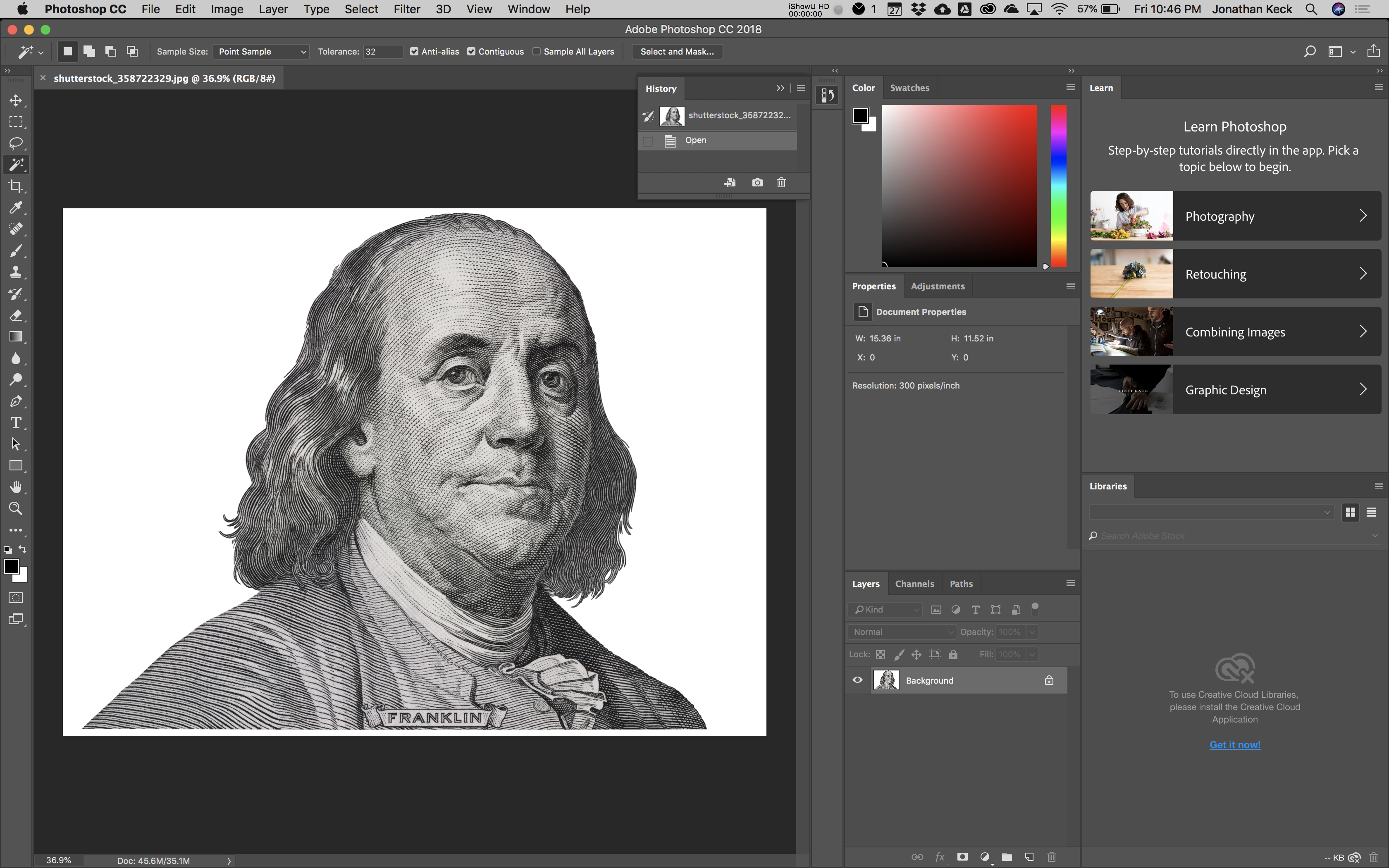Pick a color in the Color panel field
This screenshot has height=868, width=1389.
coord(959,186)
